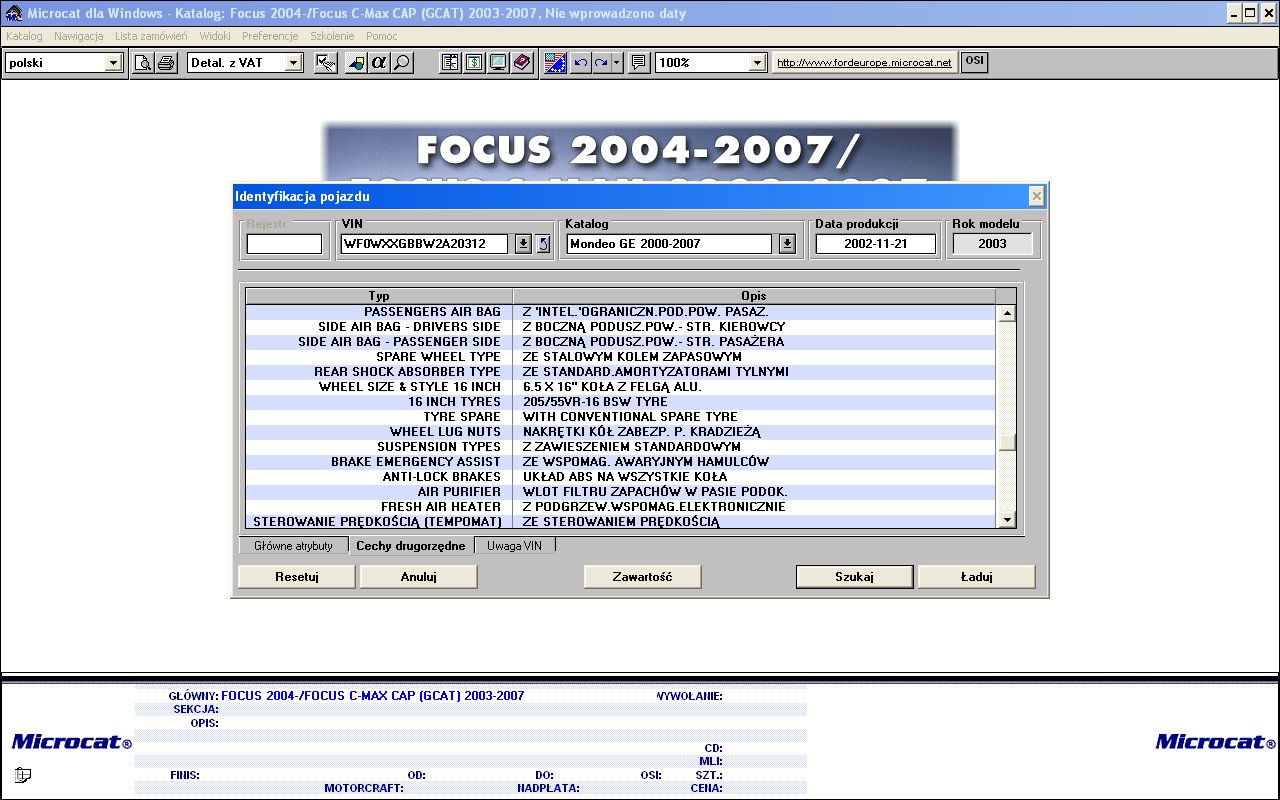Close the Identyfikacja pojazdu dialog
Image resolution: width=1280 pixels, height=800 pixels.
pos(1037,196)
